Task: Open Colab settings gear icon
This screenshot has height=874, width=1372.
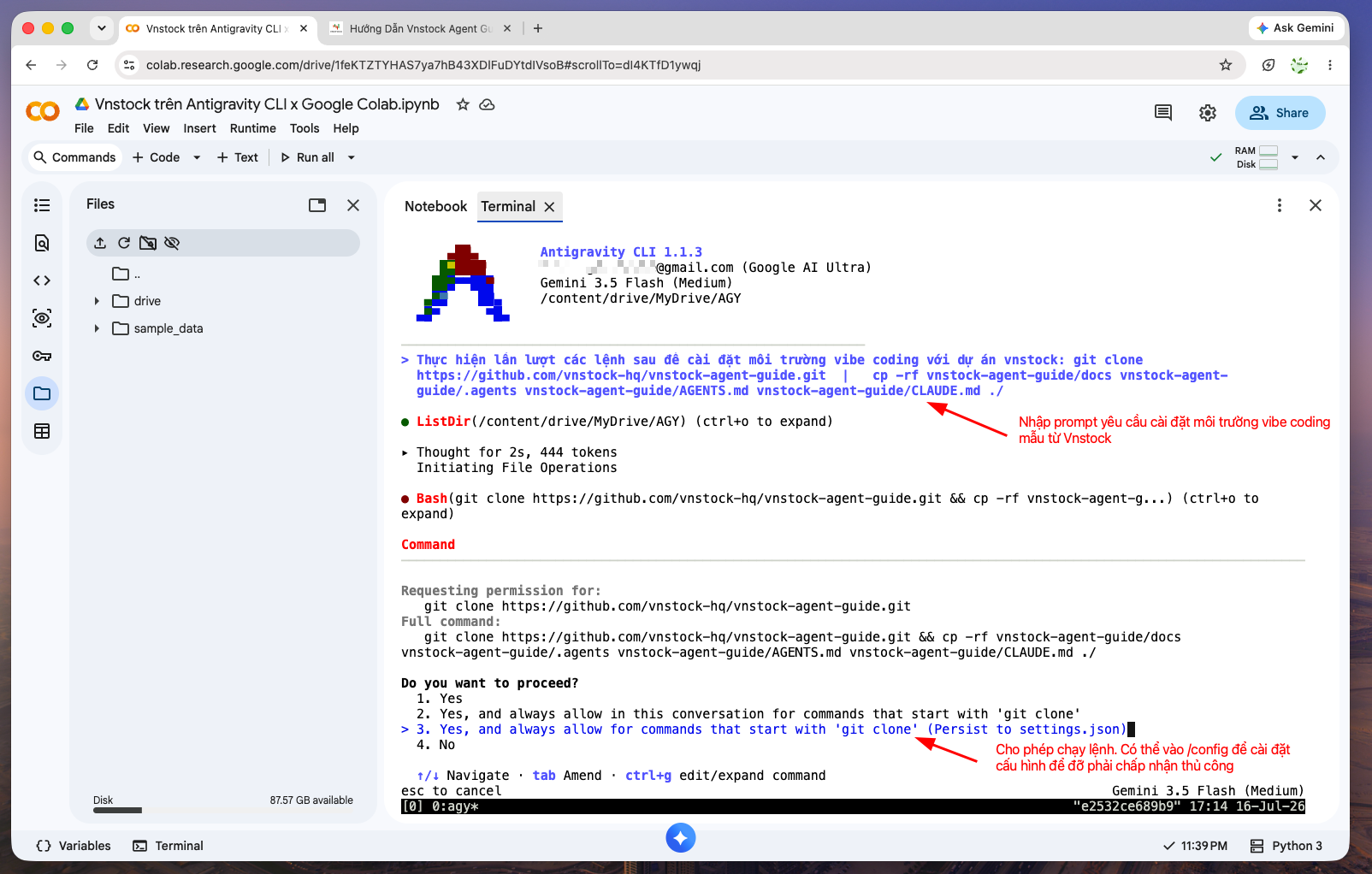Action: coord(1208,113)
